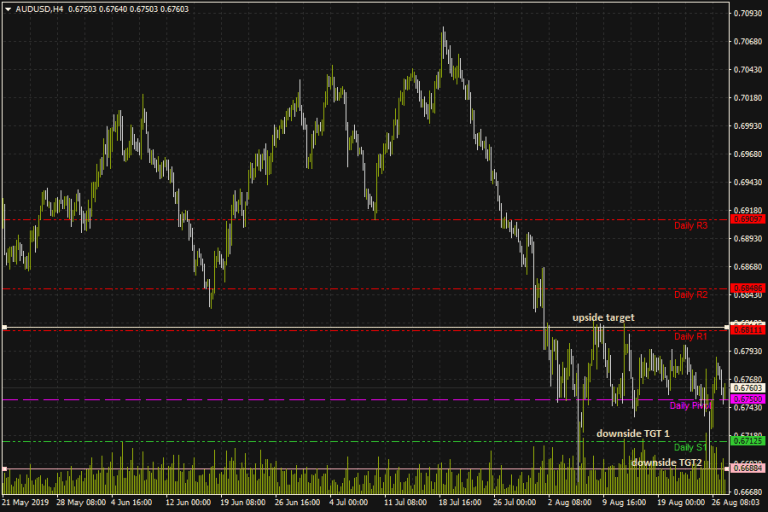Click the 'upside target' text label
The image size is (768, 512).
click(603, 317)
